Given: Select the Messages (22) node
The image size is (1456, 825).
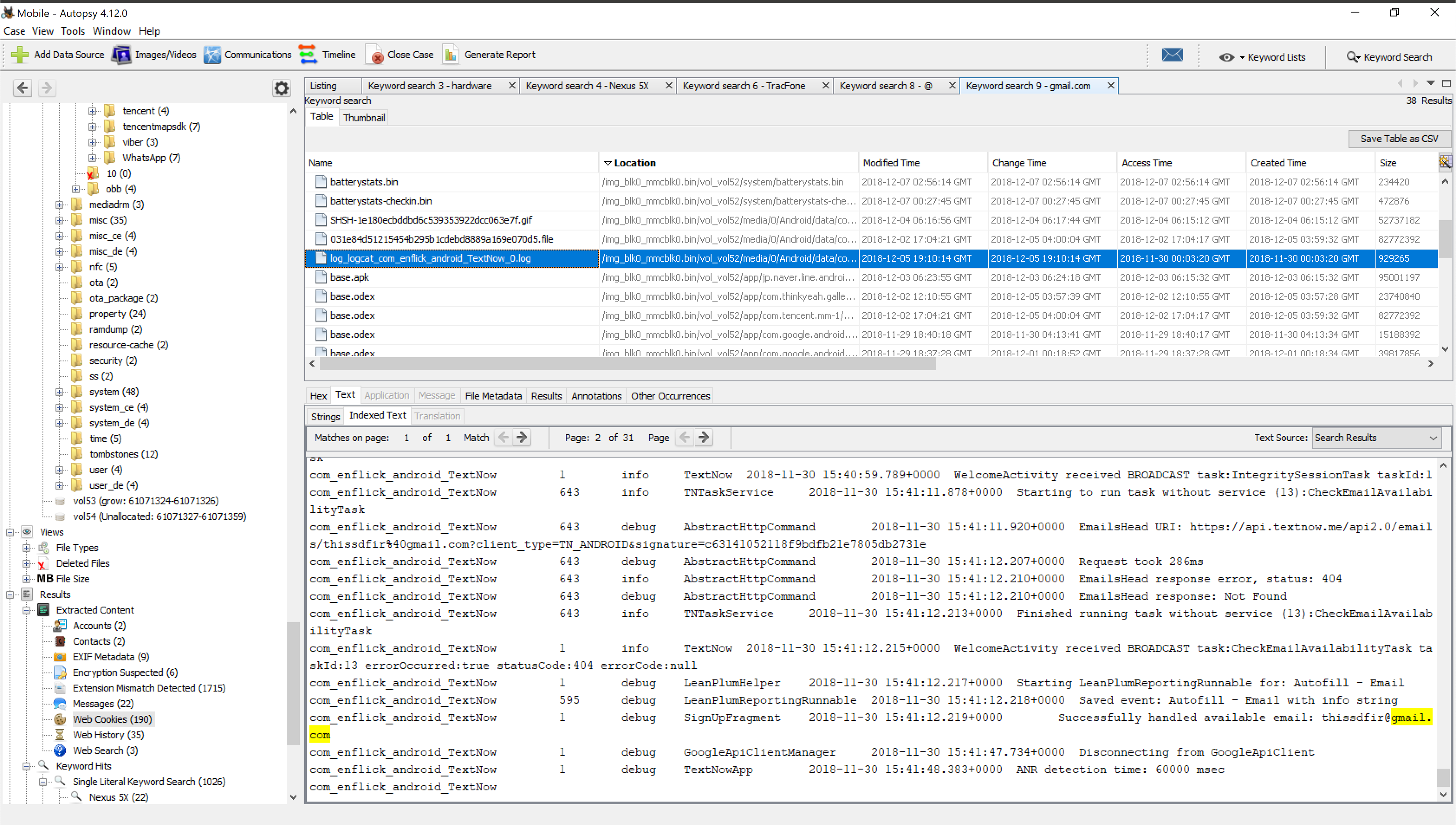Looking at the screenshot, I should tap(103, 704).
